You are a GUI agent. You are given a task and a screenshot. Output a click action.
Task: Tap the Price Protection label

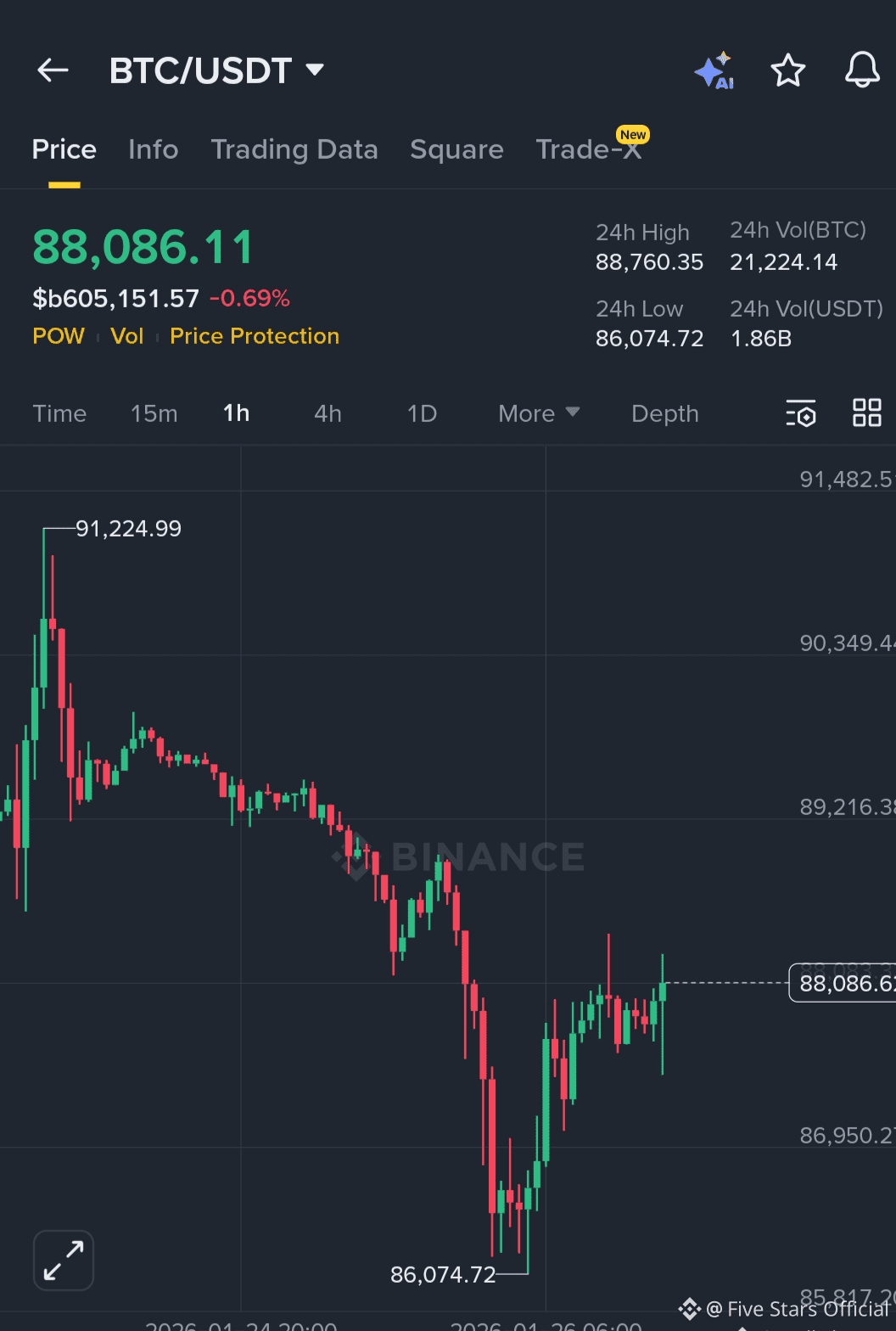click(x=255, y=336)
